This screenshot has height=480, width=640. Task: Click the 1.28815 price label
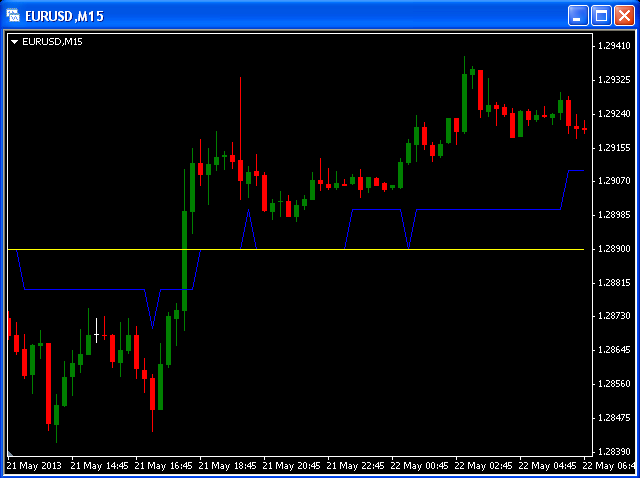[x=613, y=282]
